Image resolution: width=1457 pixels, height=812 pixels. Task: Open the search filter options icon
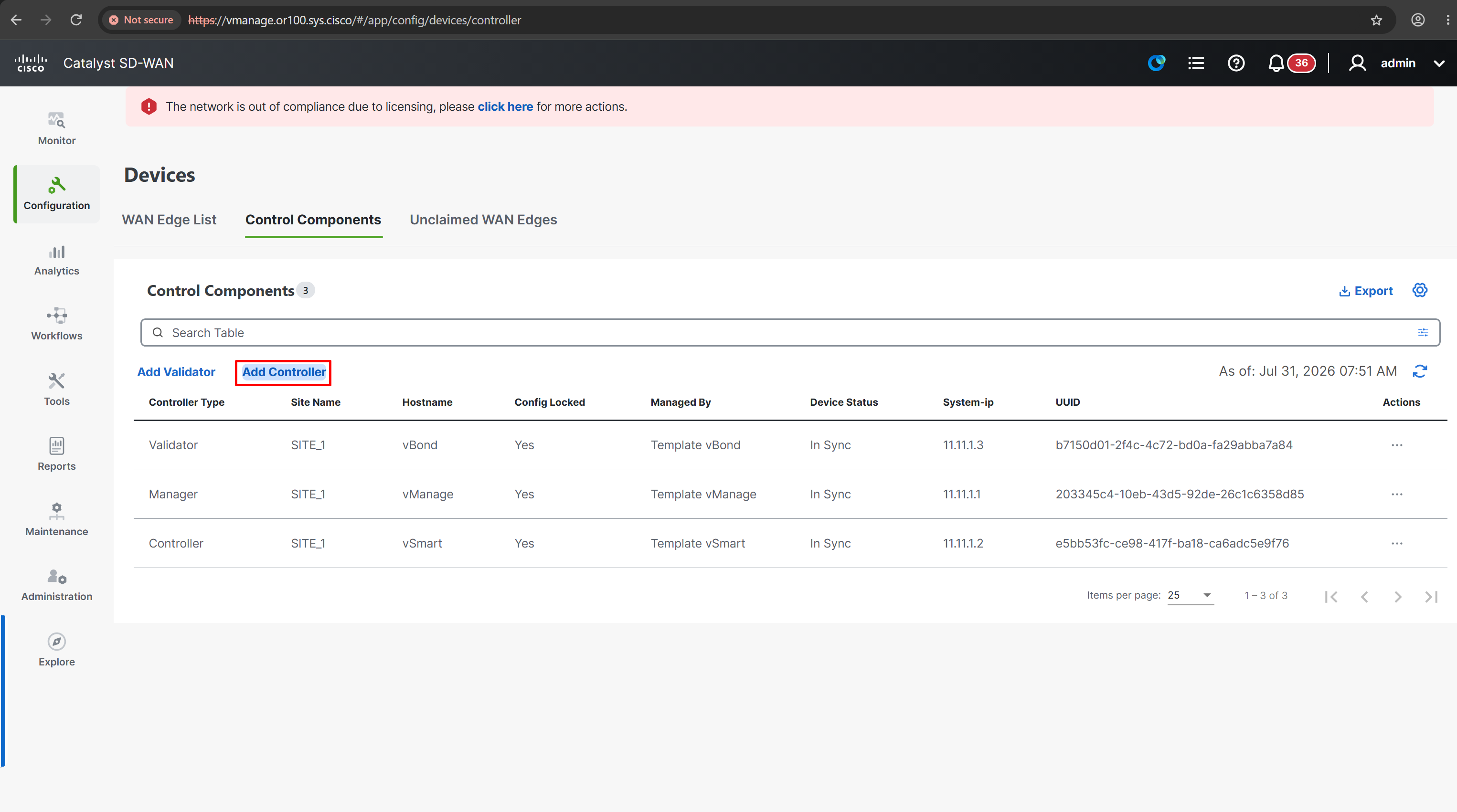coord(1423,333)
